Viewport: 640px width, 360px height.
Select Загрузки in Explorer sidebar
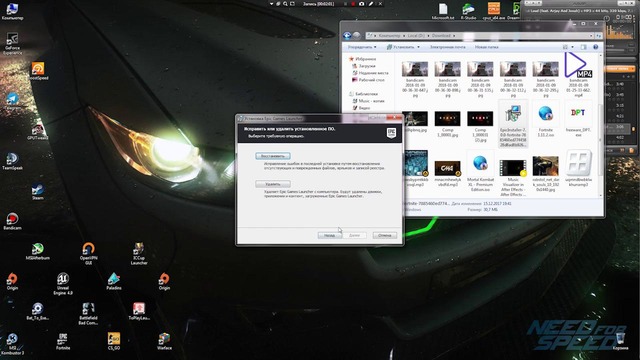[364, 66]
